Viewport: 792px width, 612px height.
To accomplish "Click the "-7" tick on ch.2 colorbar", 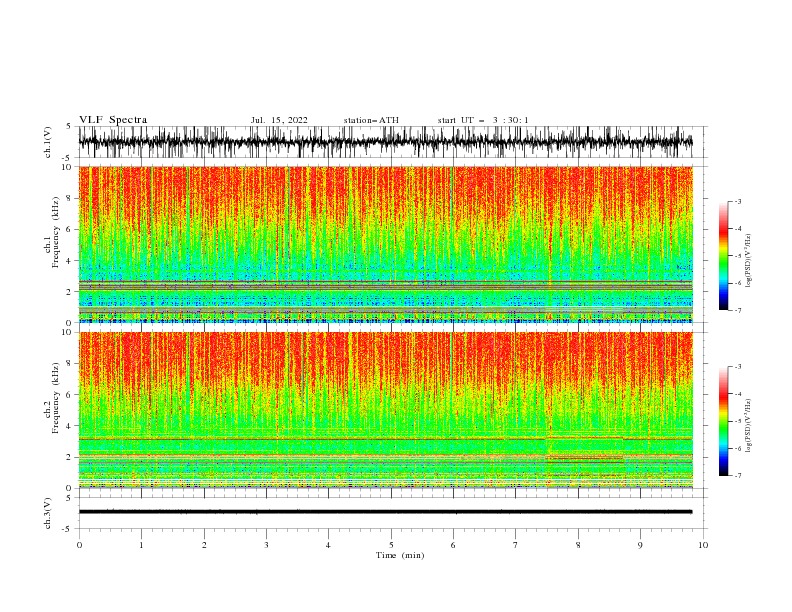I will pyautogui.click(x=737, y=475).
